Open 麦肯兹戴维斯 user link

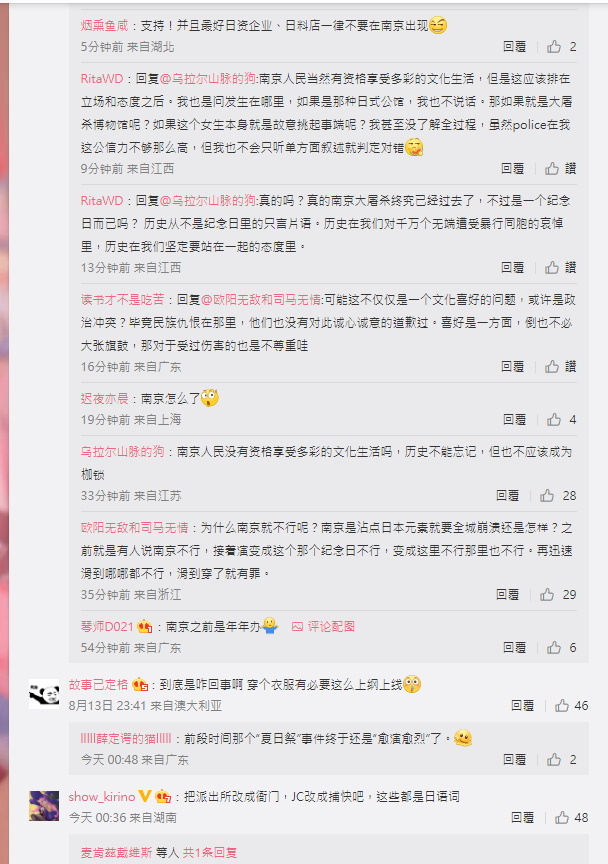tap(116, 852)
